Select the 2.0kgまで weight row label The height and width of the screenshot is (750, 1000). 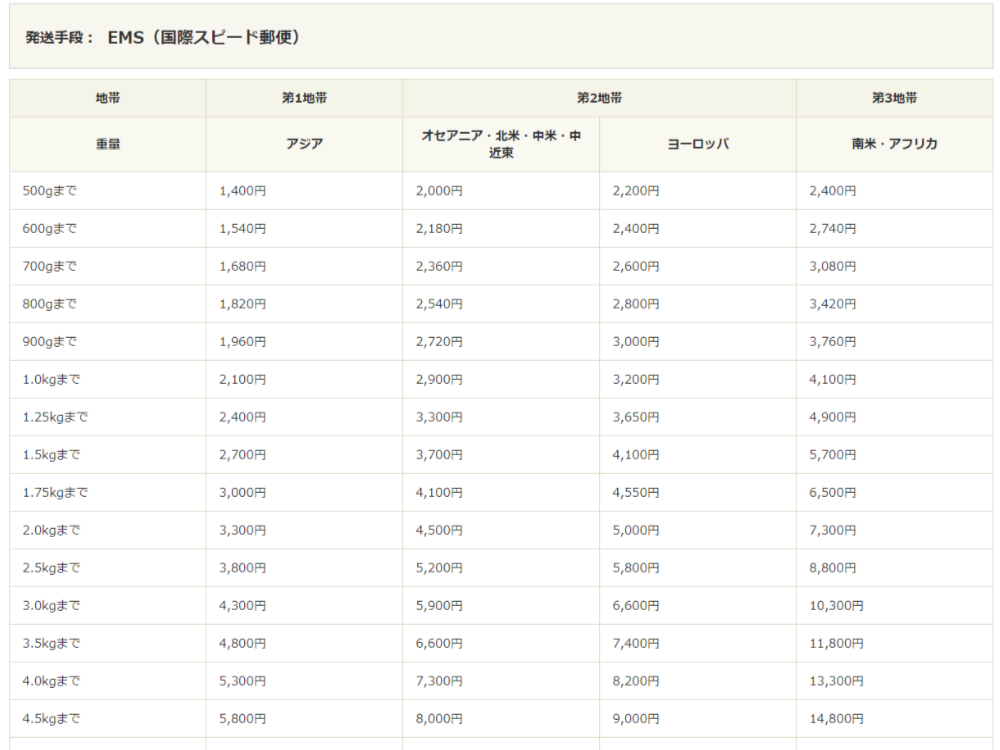tap(52, 530)
